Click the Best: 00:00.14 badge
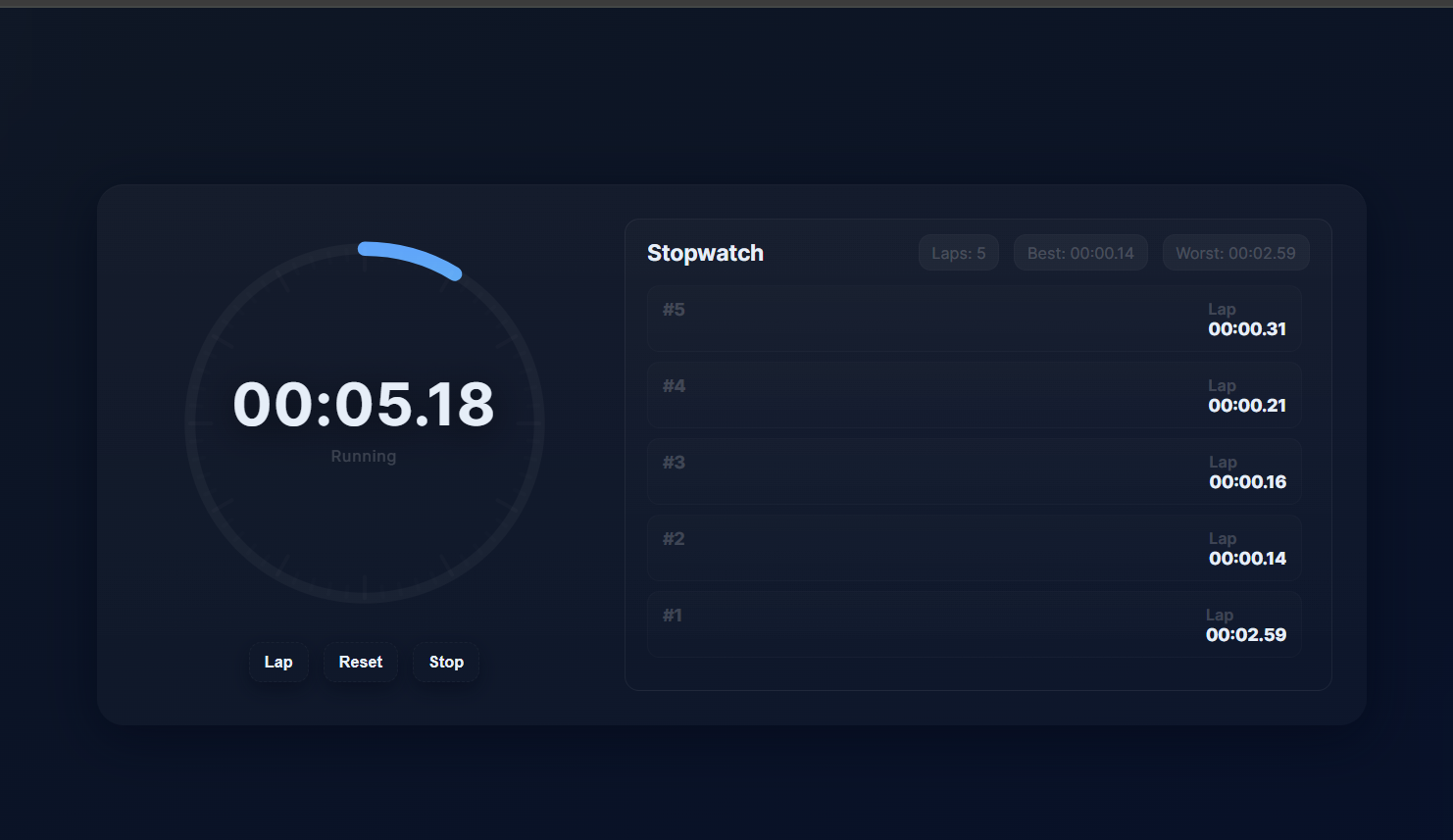 click(1080, 253)
